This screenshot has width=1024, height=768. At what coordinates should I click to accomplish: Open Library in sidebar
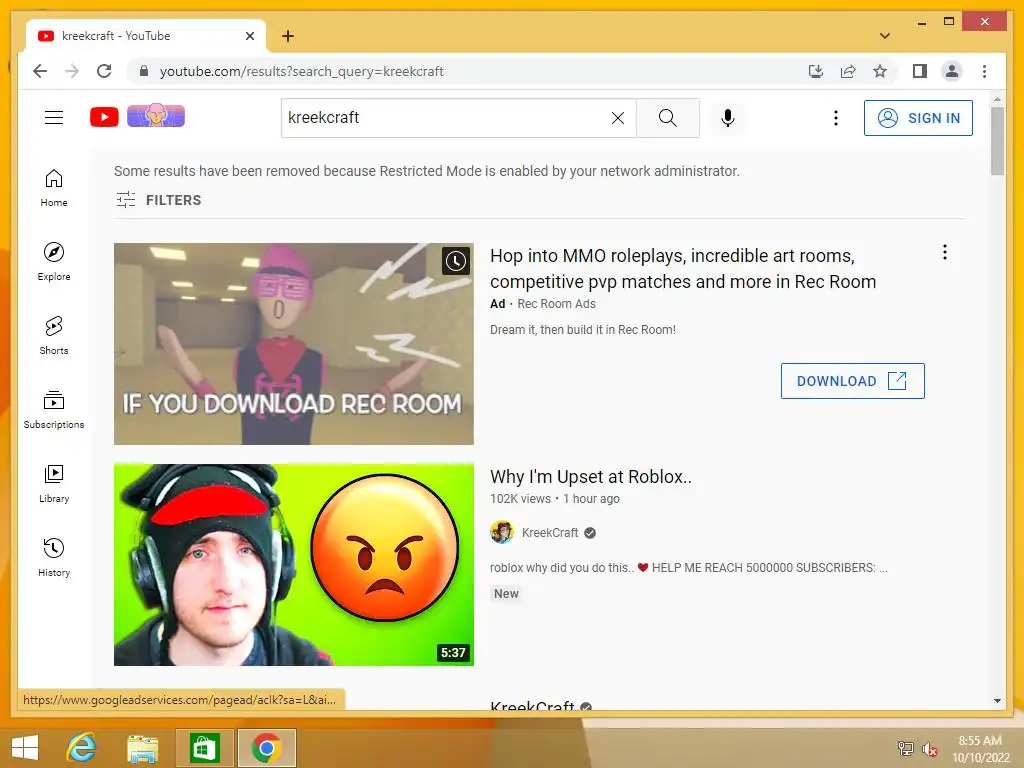click(54, 483)
